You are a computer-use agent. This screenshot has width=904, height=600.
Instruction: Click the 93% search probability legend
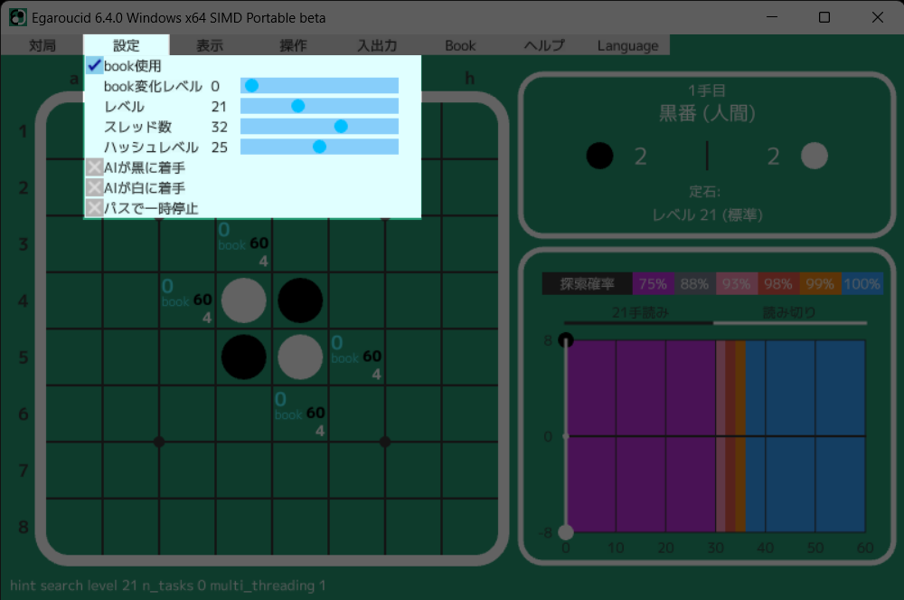736,284
